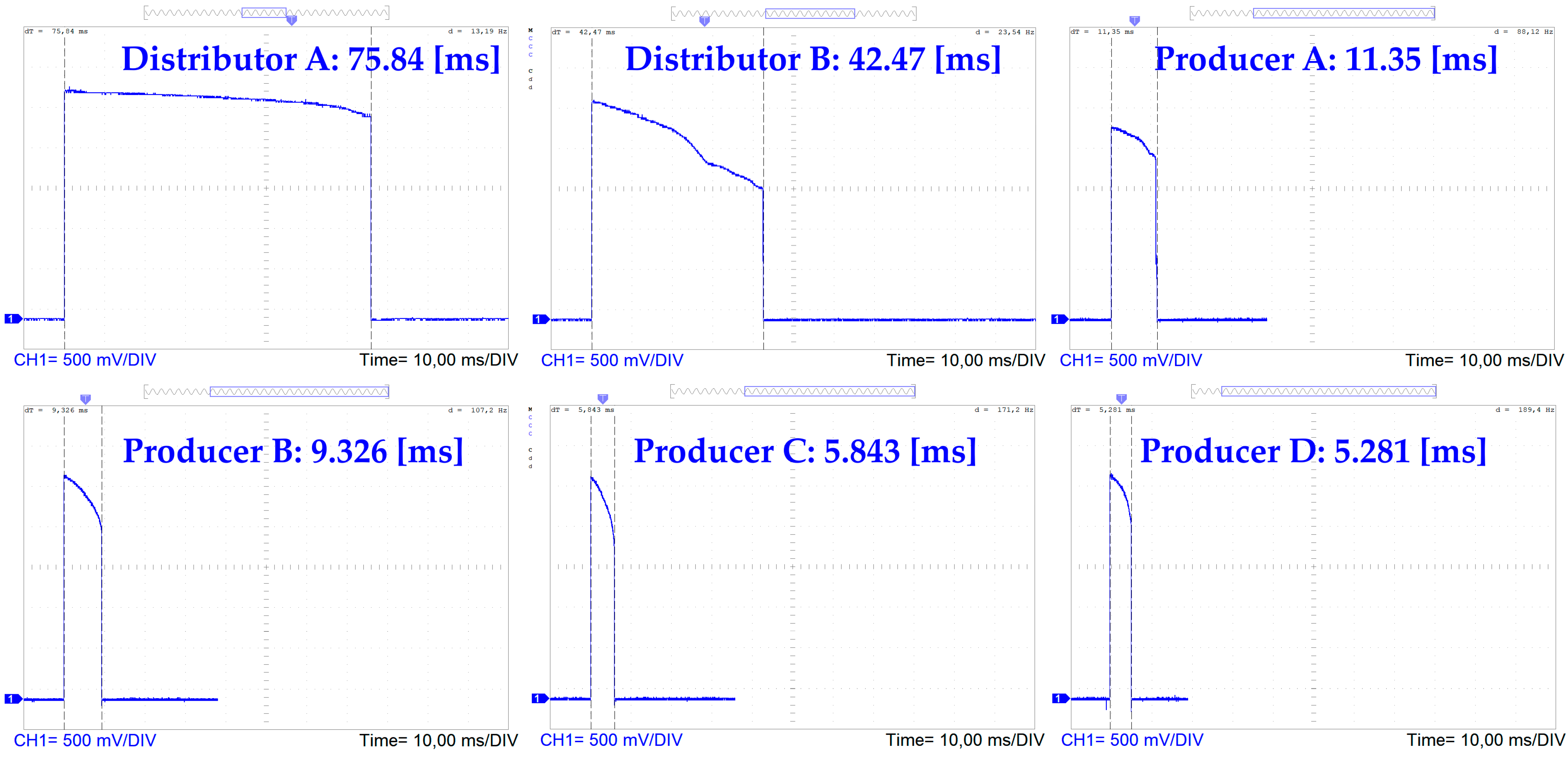This screenshot has width=1568, height=757.
Task: Select trigger position marker above Distributor B plot
Action: coord(704,21)
